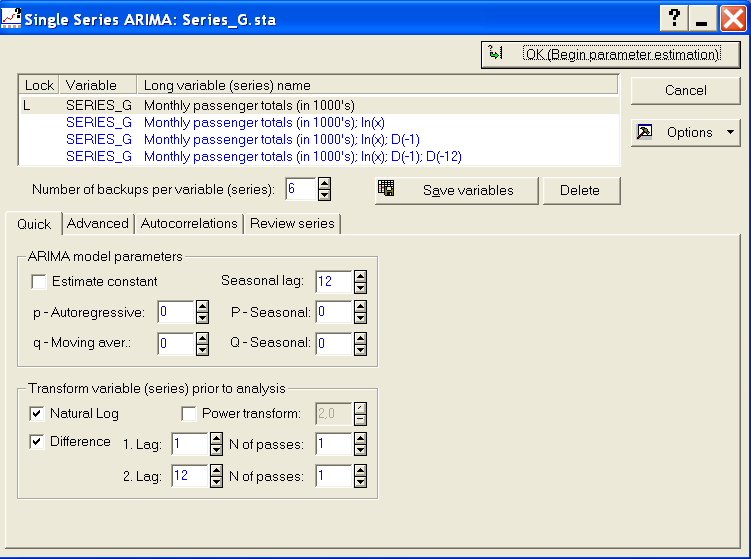751x559 pixels.
Task: Increase the Seasonal lag value
Action: [360, 276]
